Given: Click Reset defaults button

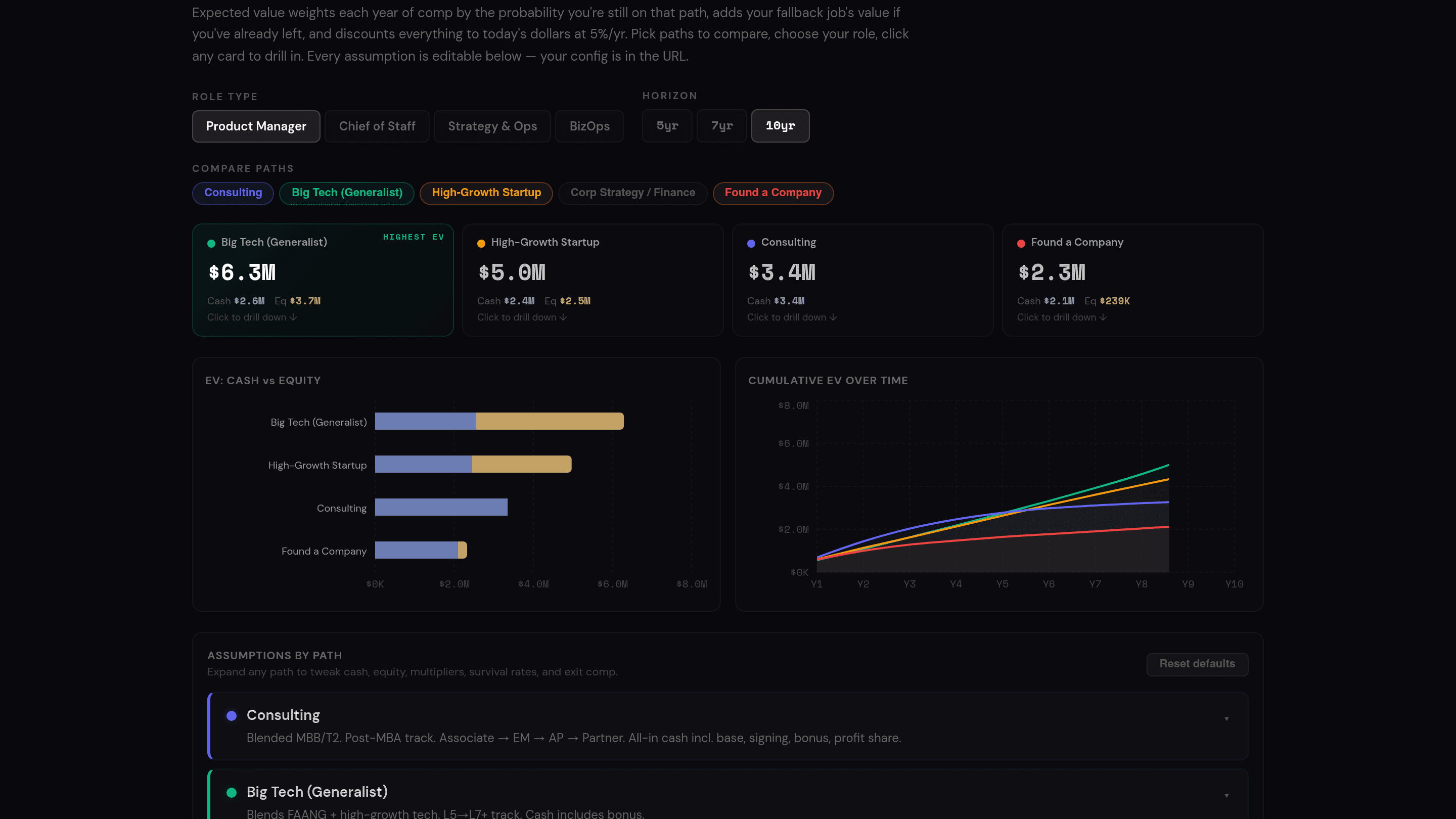Looking at the screenshot, I should (x=1197, y=664).
